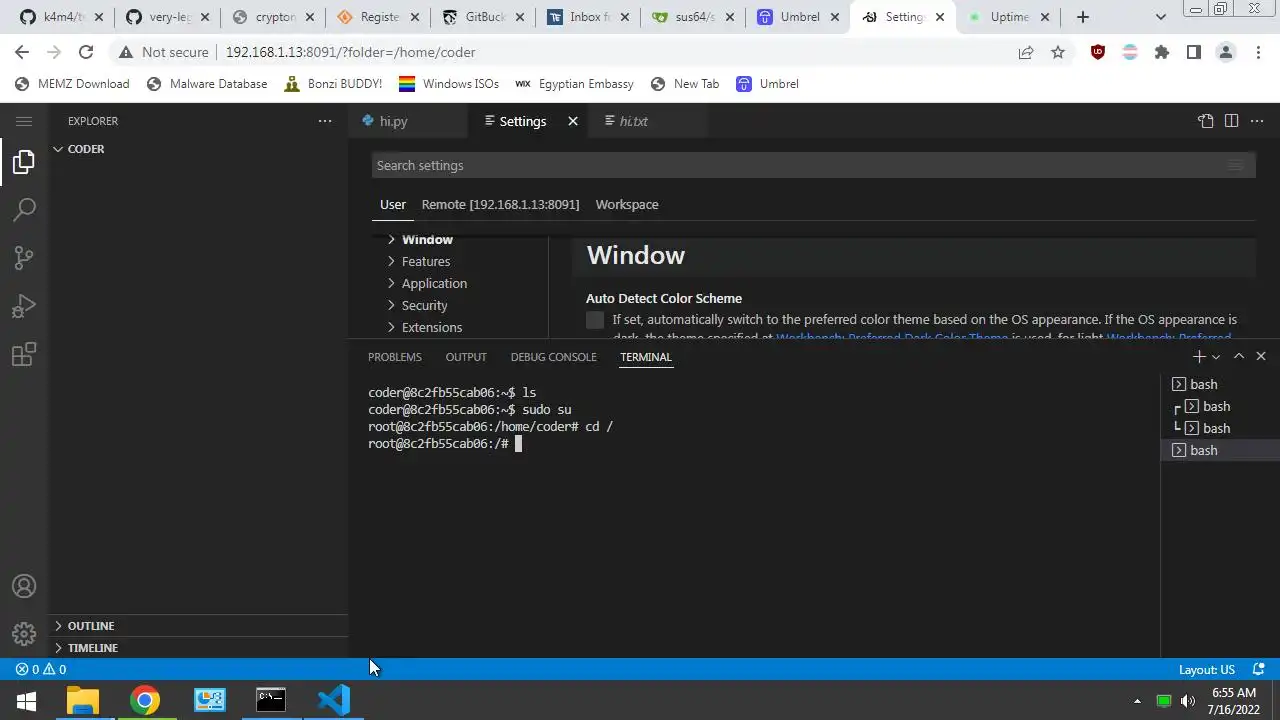The width and height of the screenshot is (1280, 720).
Task: Bookmark this page with star icon
Action: tap(1058, 52)
